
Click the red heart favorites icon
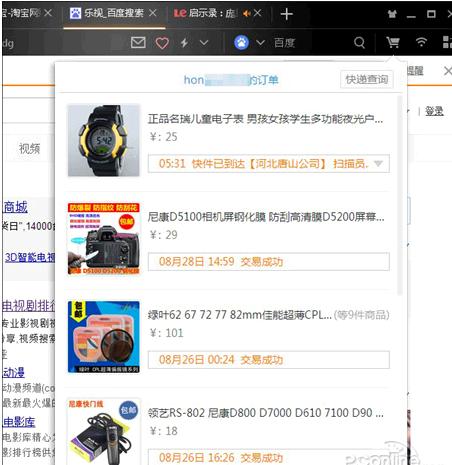162,43
